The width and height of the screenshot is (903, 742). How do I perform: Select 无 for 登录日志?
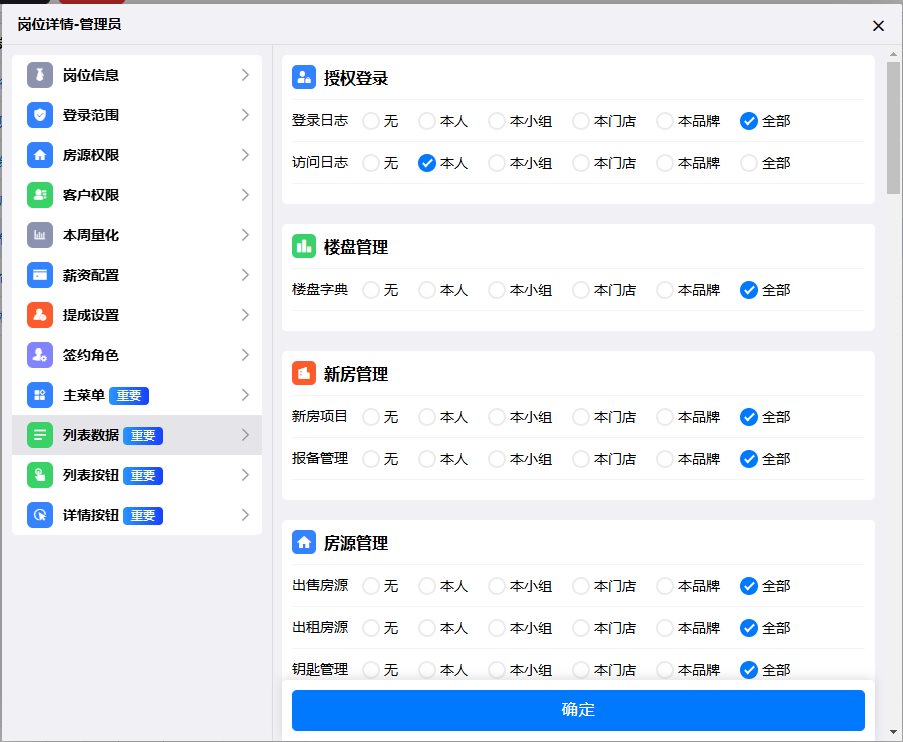(x=371, y=121)
